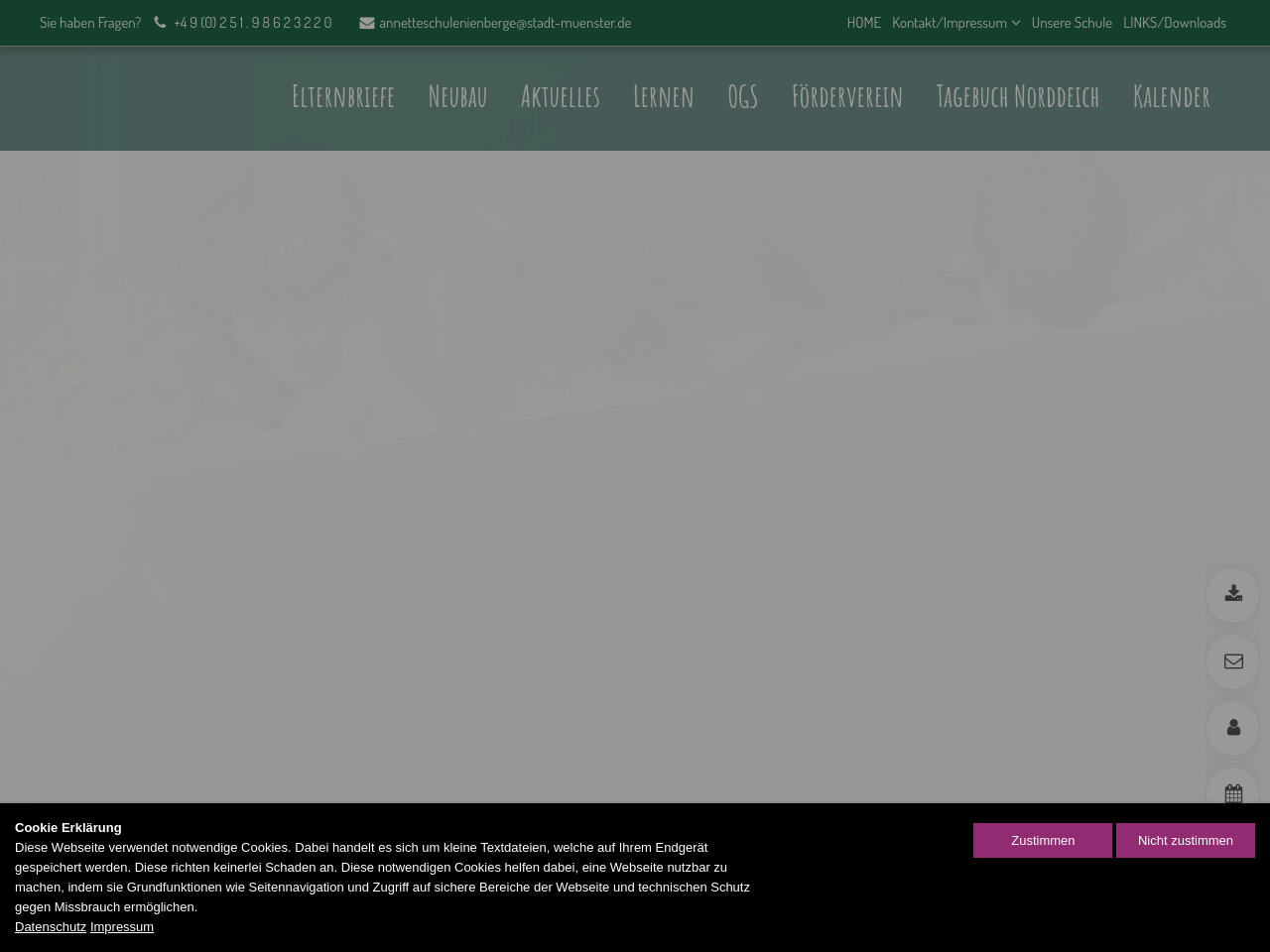Select Lernen in the main navigation

tap(663, 97)
